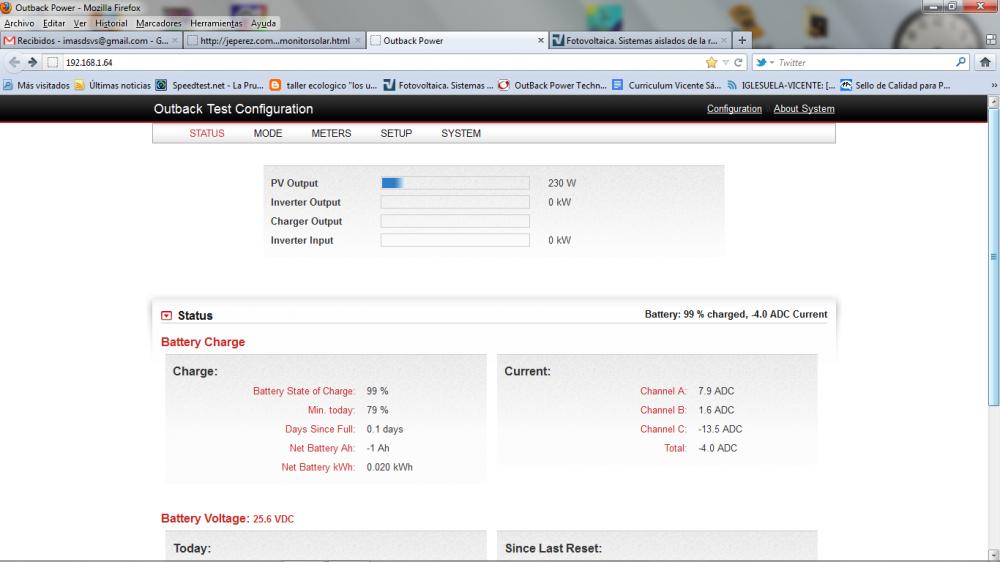This screenshot has height=562, width=1000.
Task: Select the METERS navigation tab
Action: tap(331, 133)
